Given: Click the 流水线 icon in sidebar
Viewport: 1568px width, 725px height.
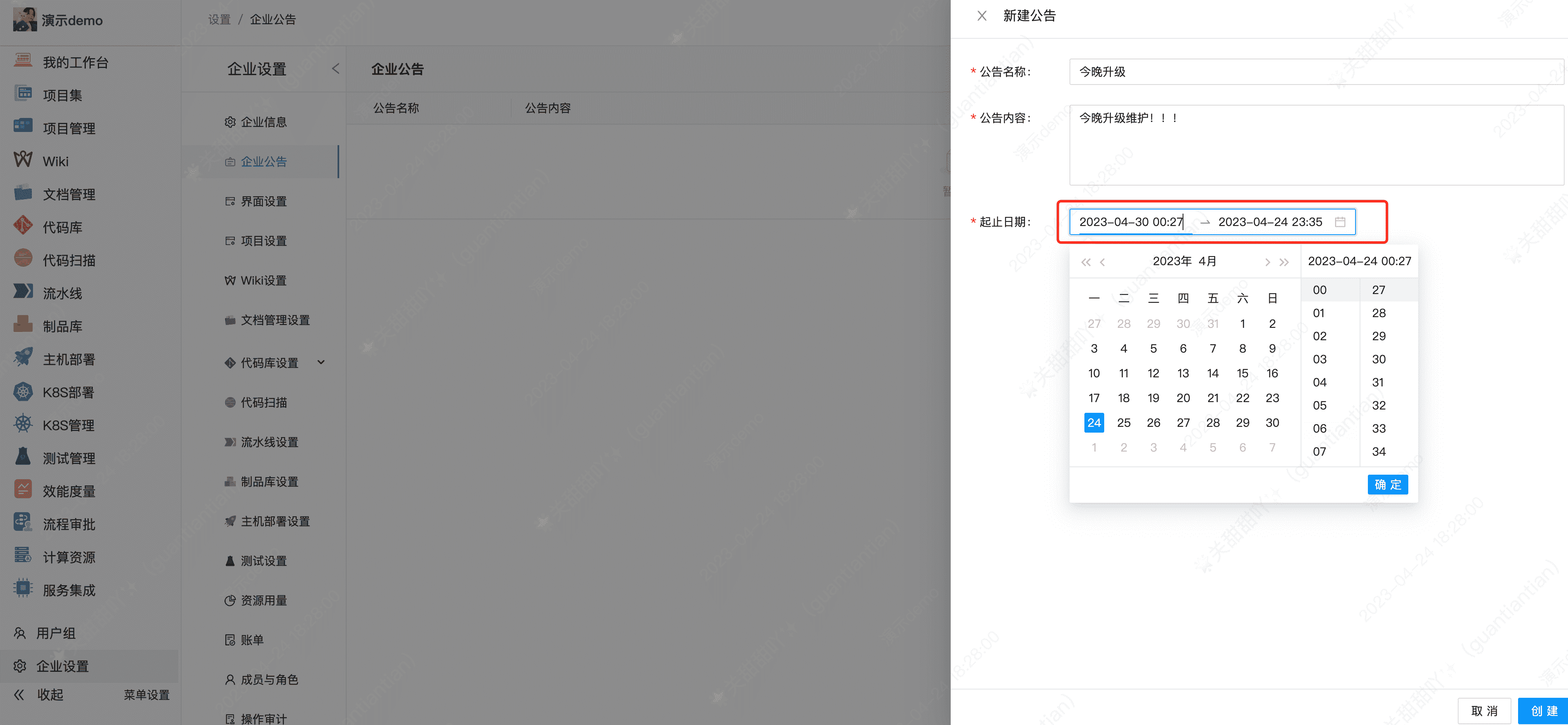Looking at the screenshot, I should [23, 292].
